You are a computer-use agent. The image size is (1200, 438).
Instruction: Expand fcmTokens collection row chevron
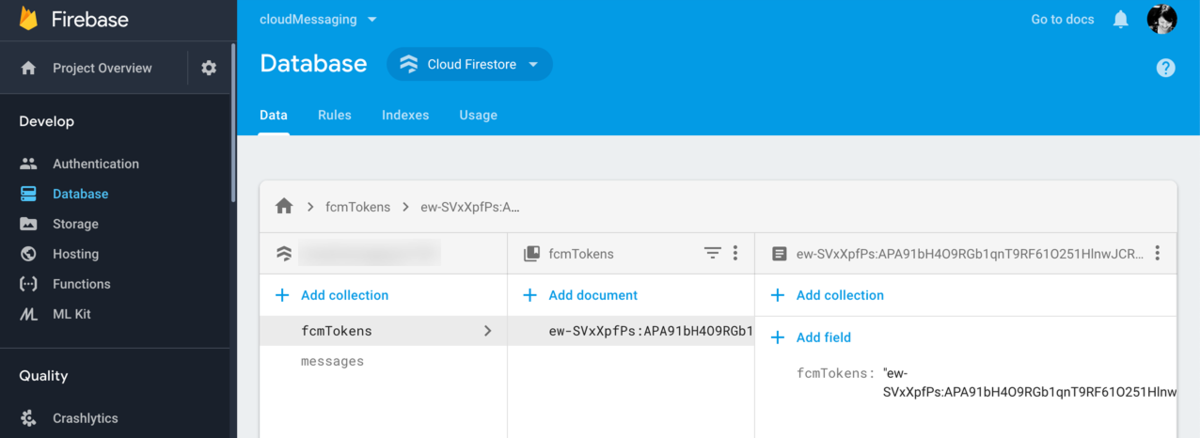point(487,331)
